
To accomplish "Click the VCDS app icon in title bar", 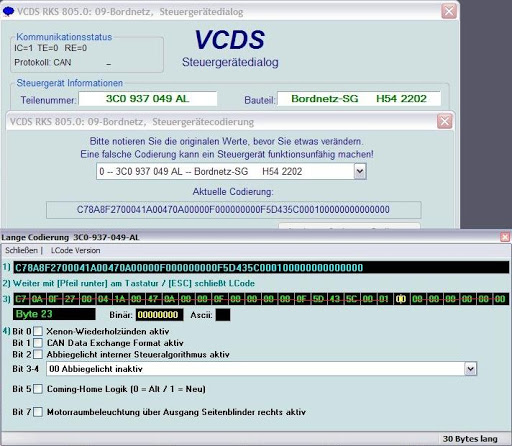I will pyautogui.click(x=8, y=12).
